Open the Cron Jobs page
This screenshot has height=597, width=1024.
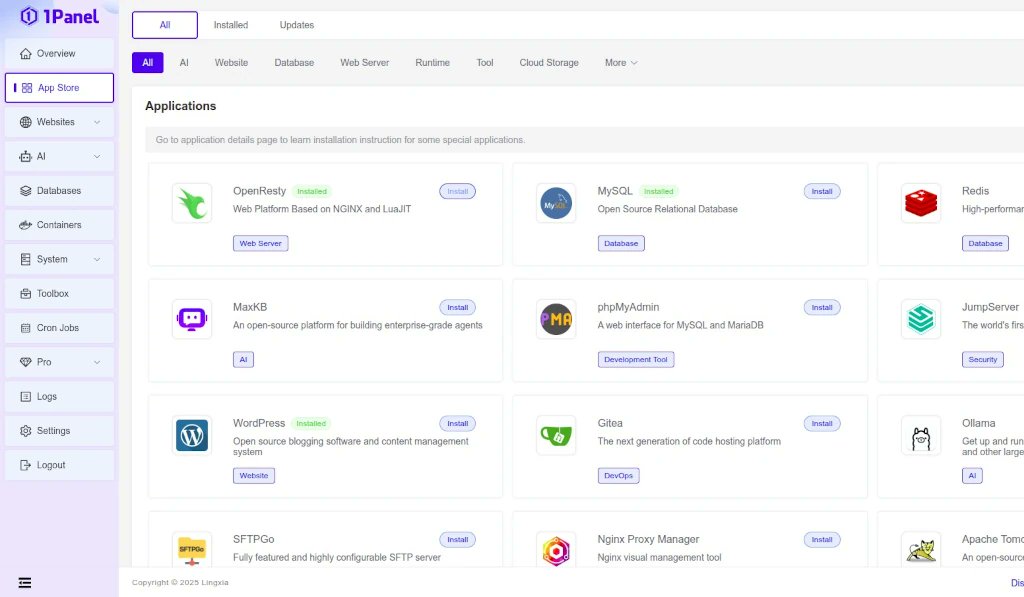click(59, 328)
